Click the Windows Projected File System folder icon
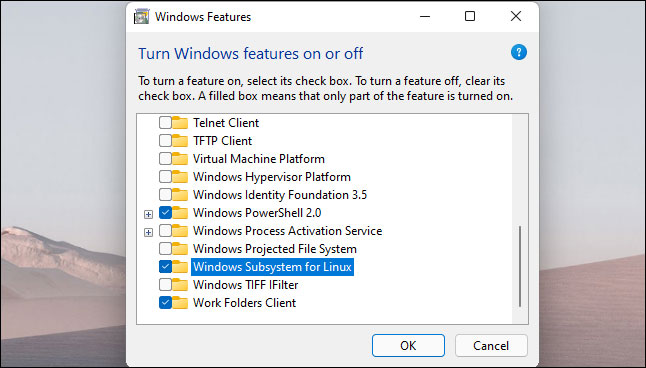 180,248
